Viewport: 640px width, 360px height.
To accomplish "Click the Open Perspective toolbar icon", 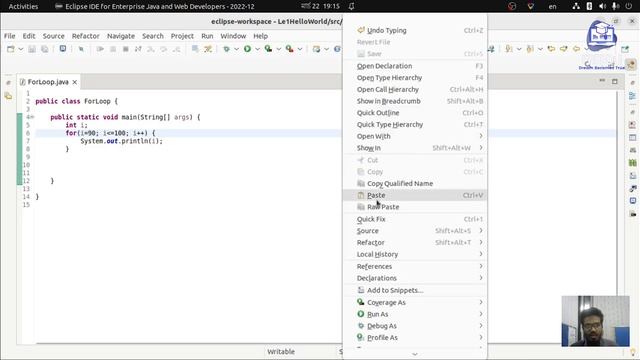I will (x=625, y=49).
